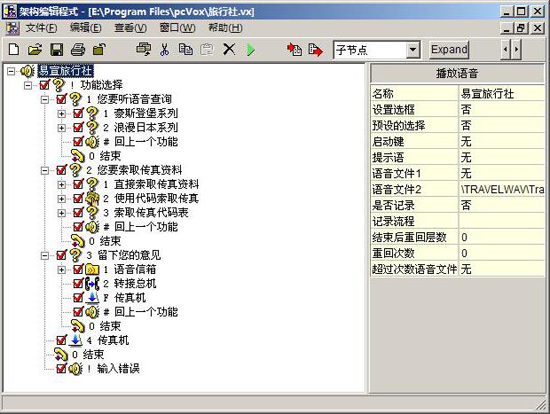This screenshot has width=550, height=414.
Task: Click the Delete X toolbar icon
Action: click(229, 49)
